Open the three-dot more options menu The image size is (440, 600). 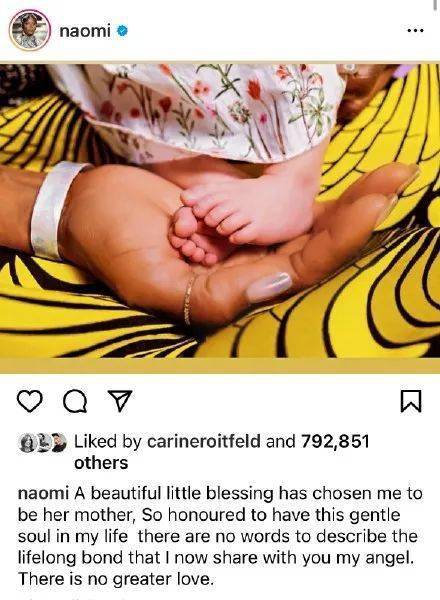[x=415, y=30]
